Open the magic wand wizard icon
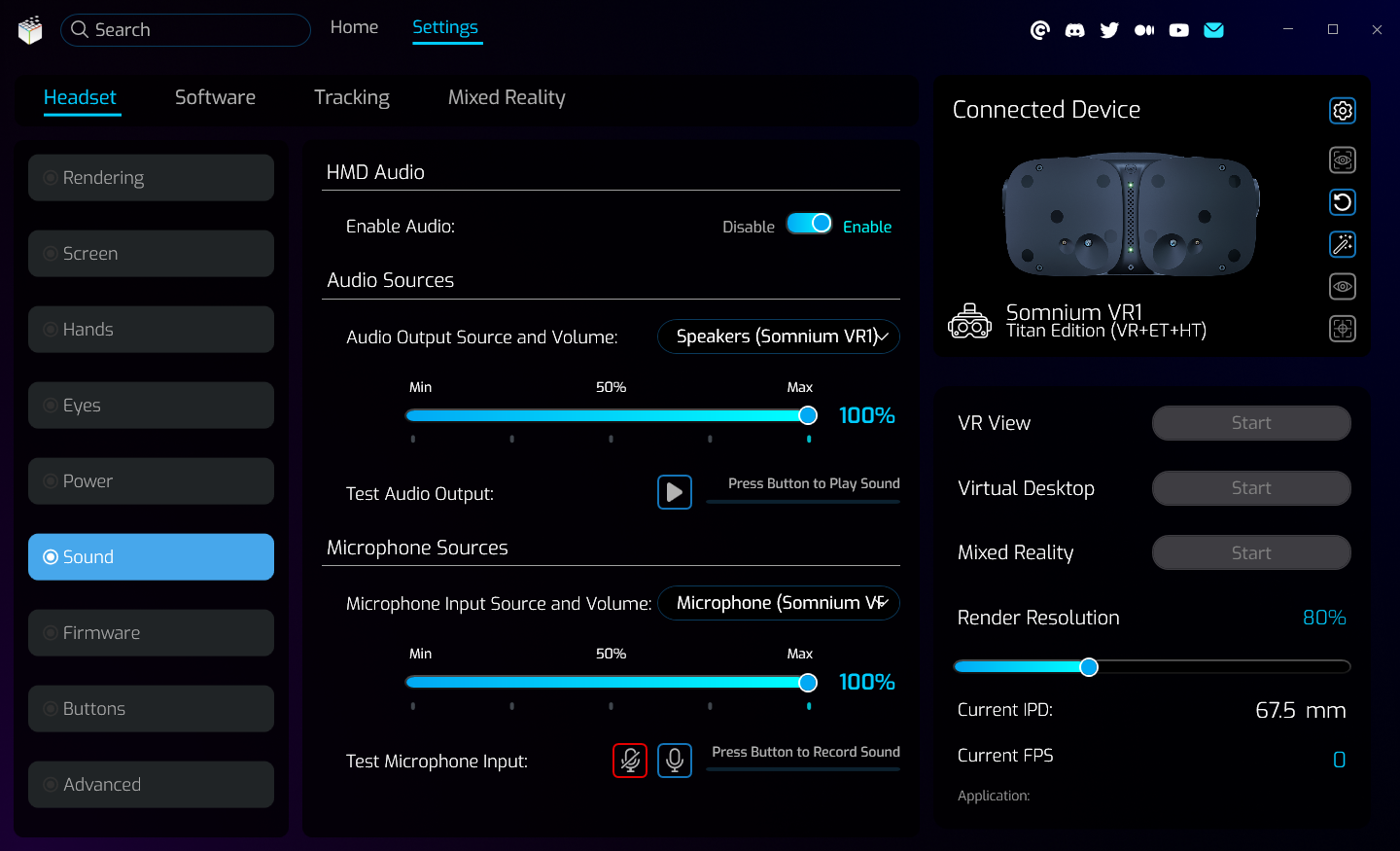The width and height of the screenshot is (1400, 851). (x=1343, y=244)
